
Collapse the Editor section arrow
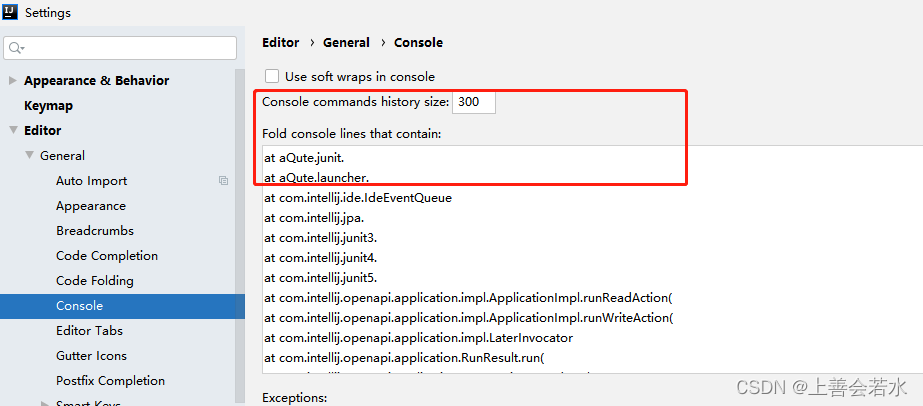(13, 131)
